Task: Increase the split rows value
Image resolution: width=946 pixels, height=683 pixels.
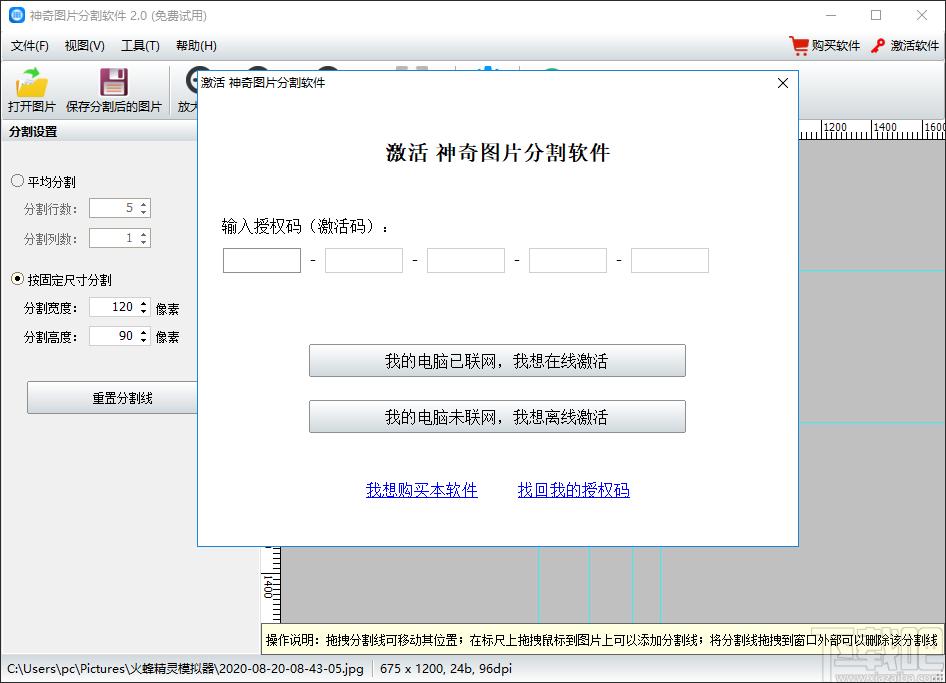Action: [x=144, y=204]
